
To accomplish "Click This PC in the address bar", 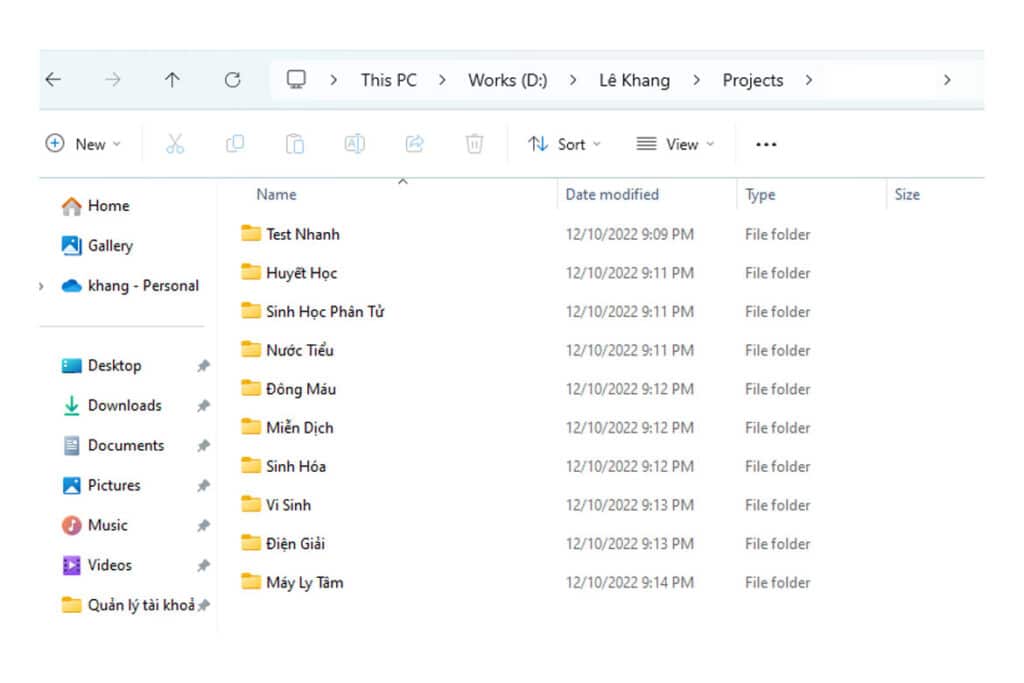I will (x=389, y=80).
